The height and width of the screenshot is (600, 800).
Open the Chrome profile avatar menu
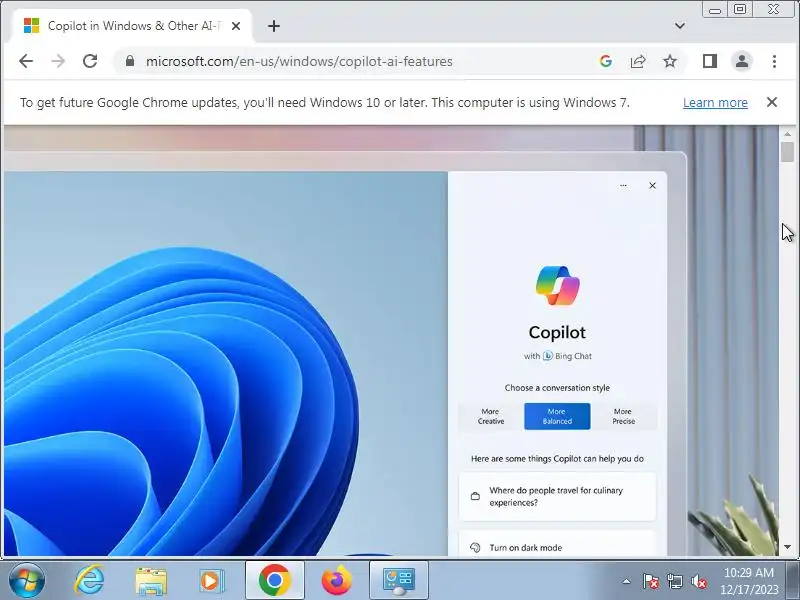click(x=742, y=61)
